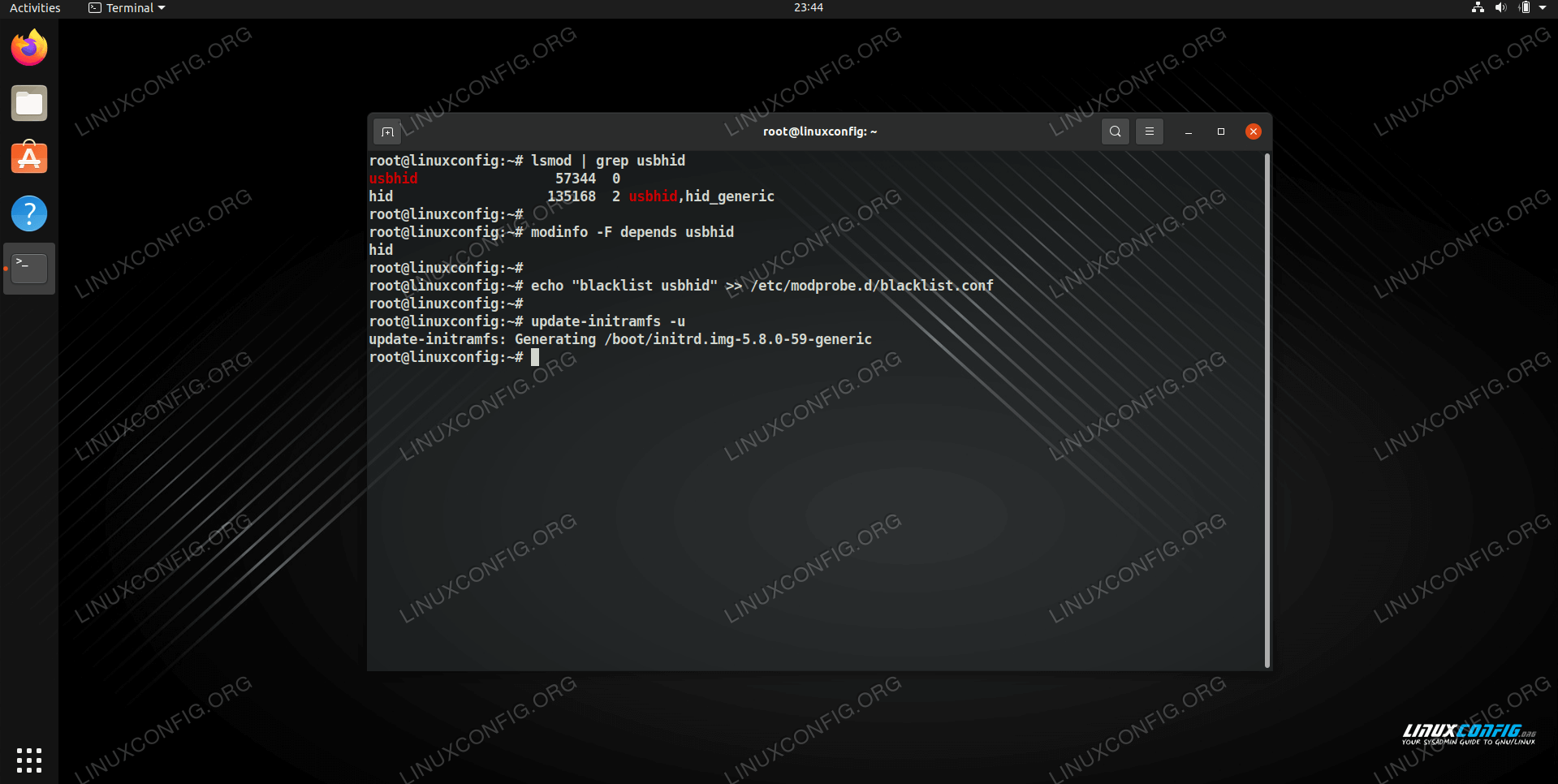Click the volume icon in top bar

coord(1500,7)
